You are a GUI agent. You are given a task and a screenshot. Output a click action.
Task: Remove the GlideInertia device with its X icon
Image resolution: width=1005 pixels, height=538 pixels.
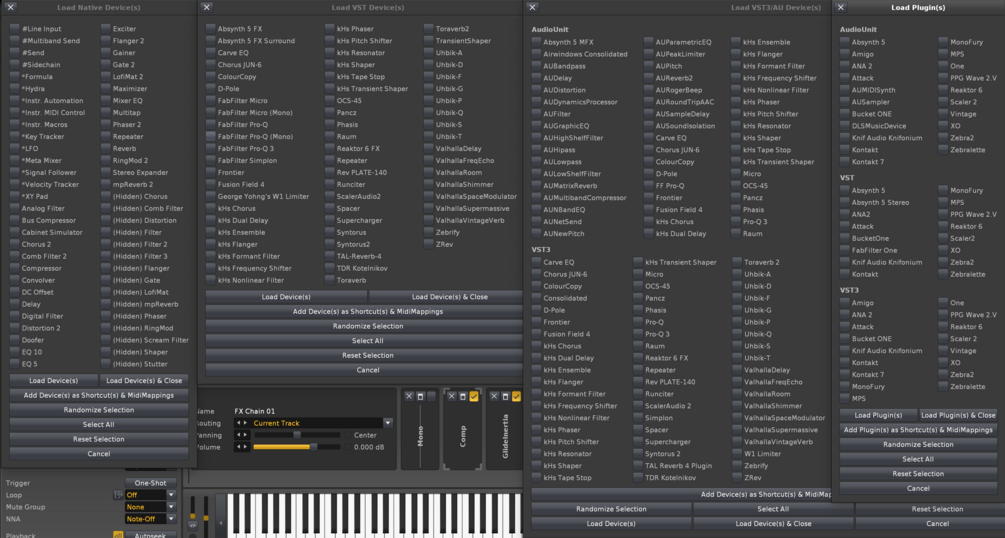[x=494, y=397]
